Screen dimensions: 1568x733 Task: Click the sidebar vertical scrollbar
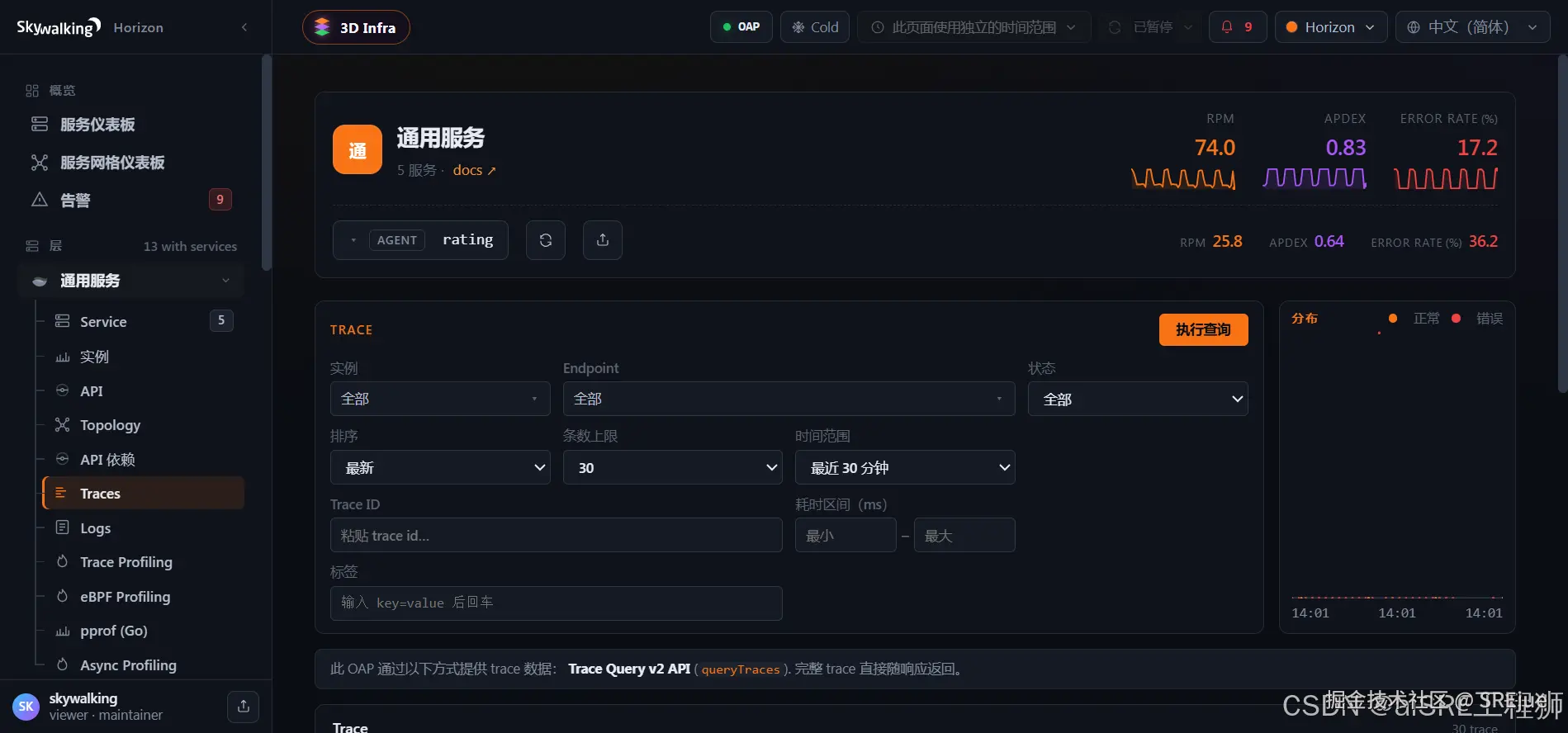pyautogui.click(x=266, y=163)
